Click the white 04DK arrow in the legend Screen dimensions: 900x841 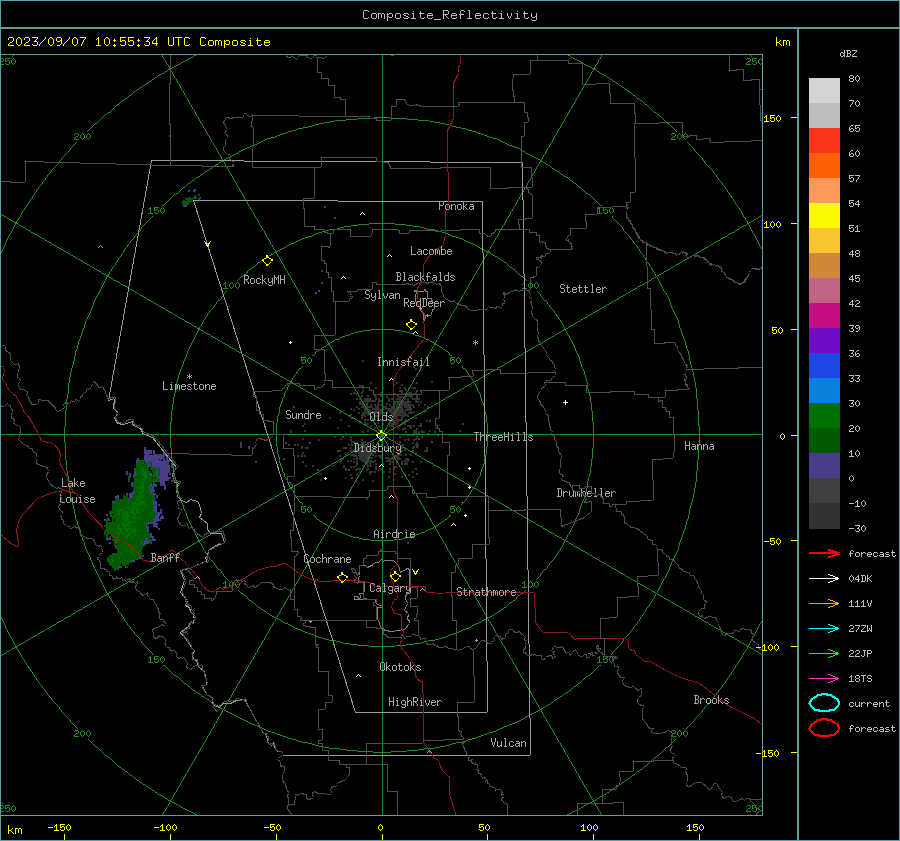(824, 579)
